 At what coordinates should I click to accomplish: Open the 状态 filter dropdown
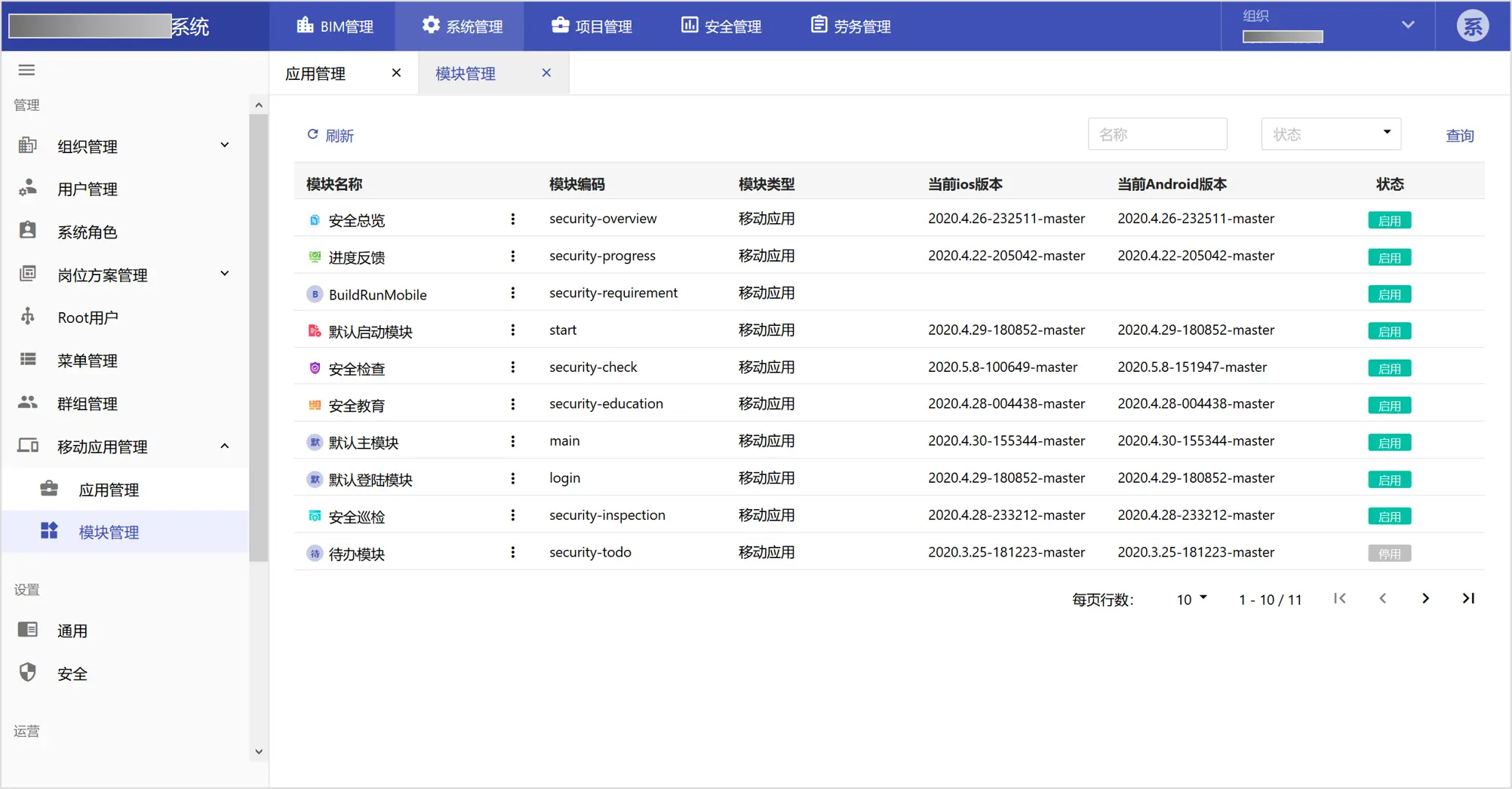[x=1331, y=134]
